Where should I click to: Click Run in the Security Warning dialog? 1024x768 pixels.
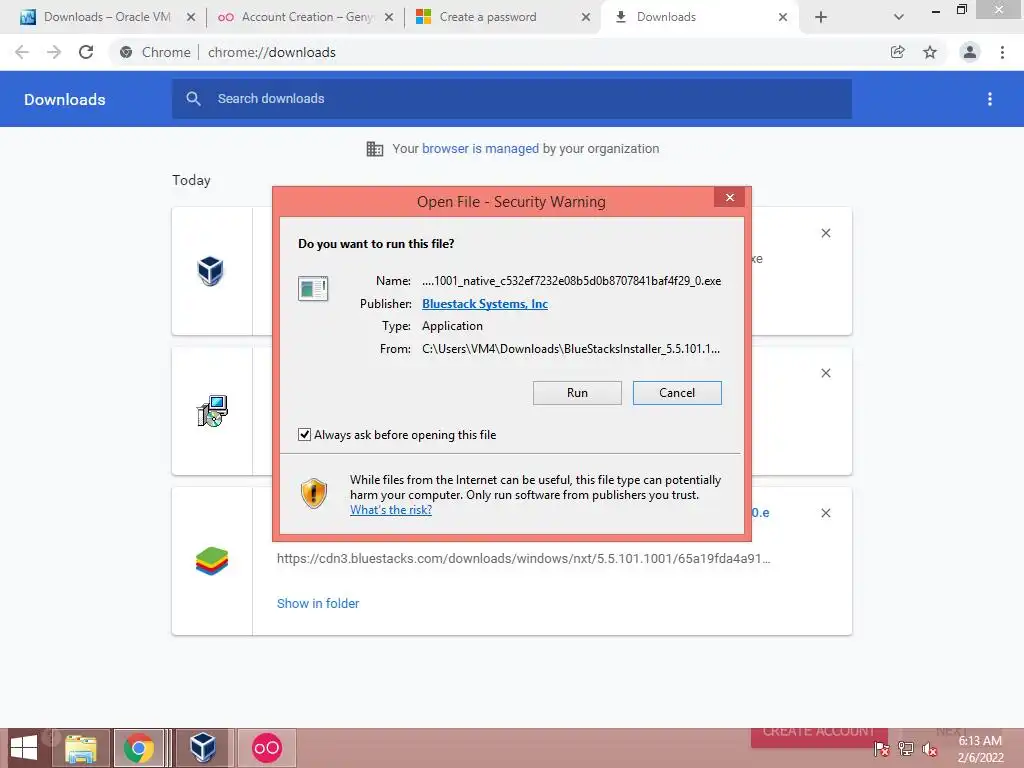coord(577,392)
